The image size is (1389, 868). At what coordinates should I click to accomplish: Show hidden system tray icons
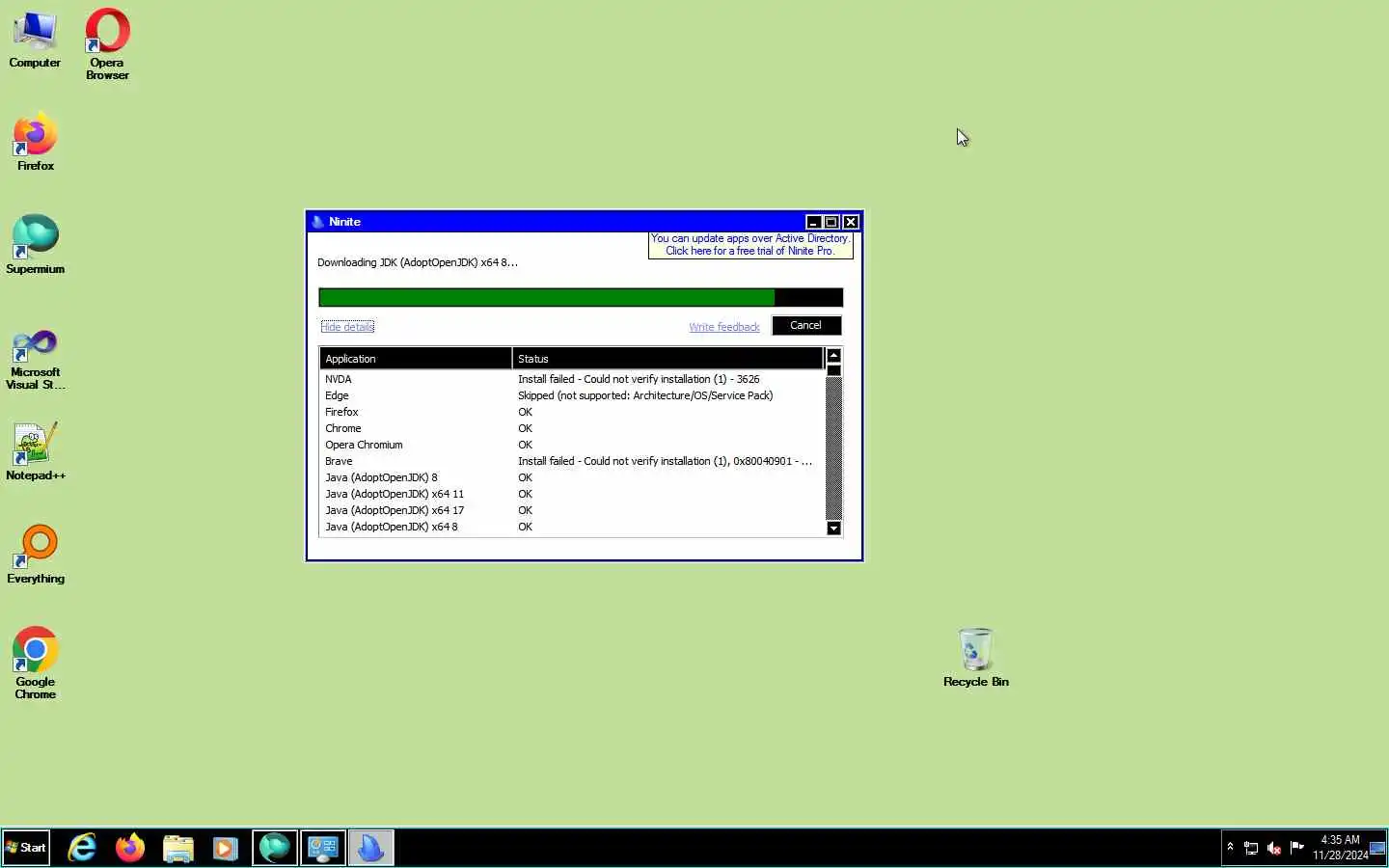click(x=1230, y=848)
